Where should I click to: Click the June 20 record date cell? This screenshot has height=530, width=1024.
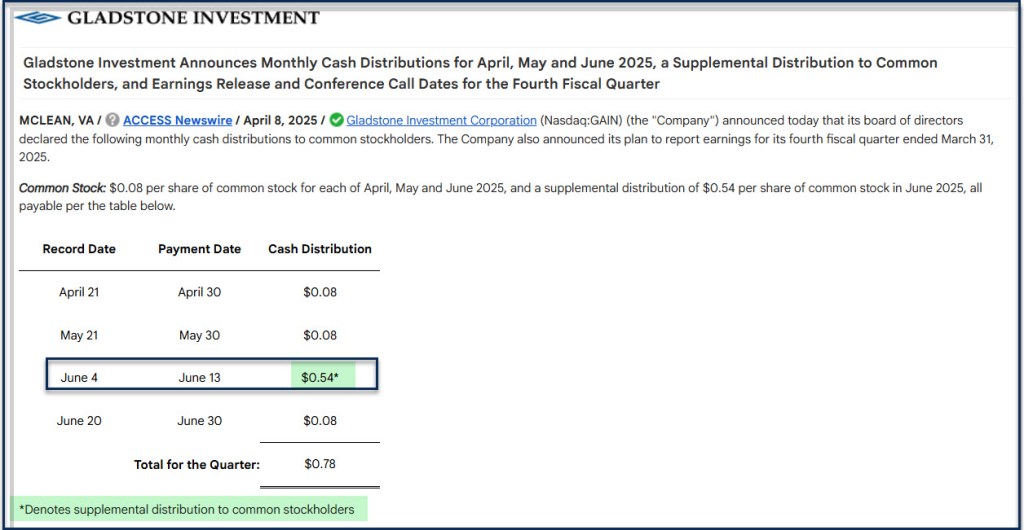point(79,421)
